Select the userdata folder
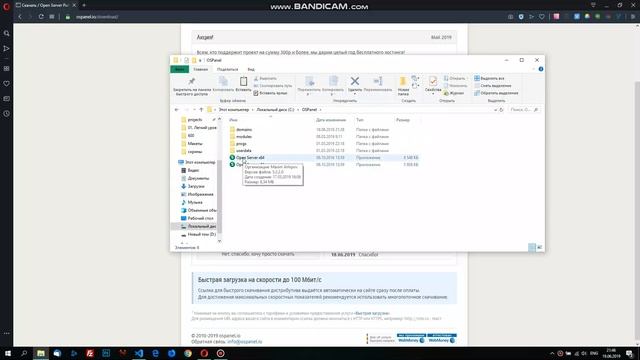640x360 pixels. coord(244,151)
